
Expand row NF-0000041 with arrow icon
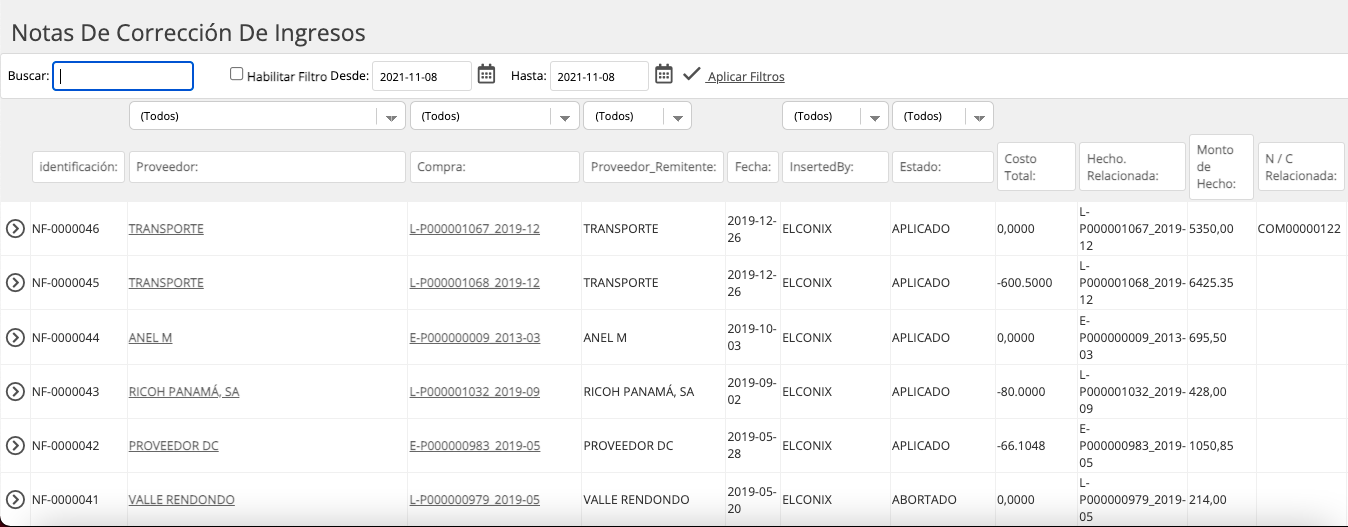[15, 500]
